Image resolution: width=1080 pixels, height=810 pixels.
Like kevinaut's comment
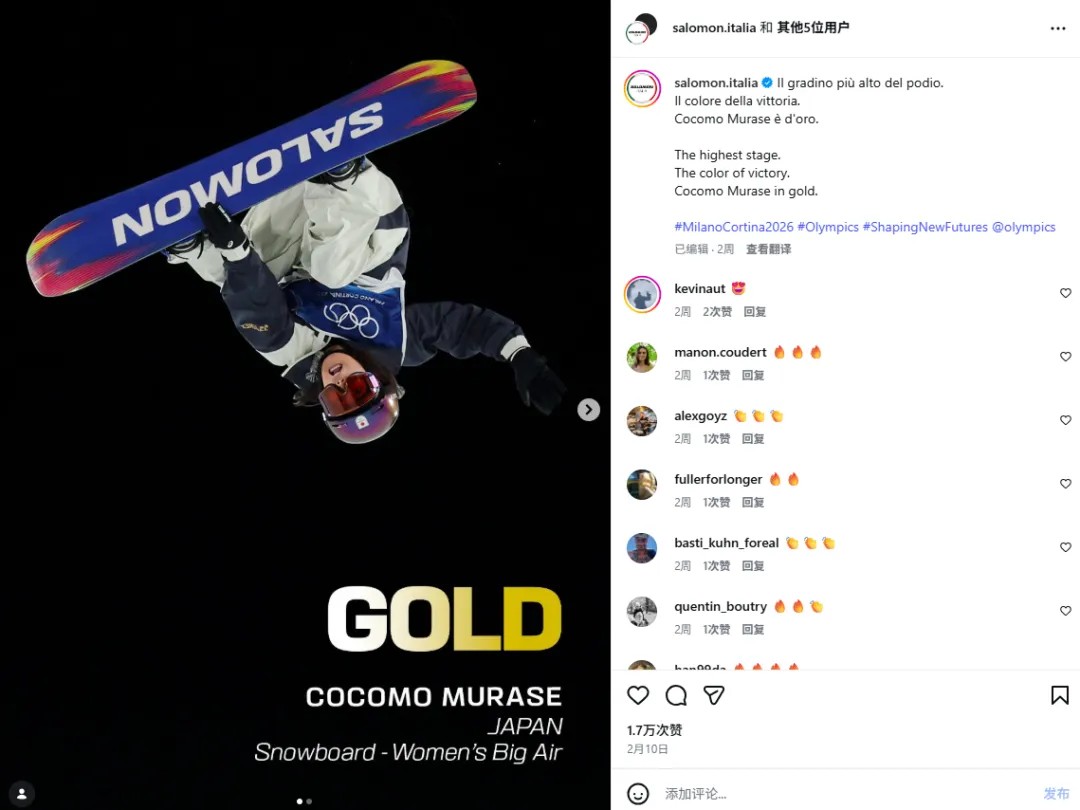pos(1065,293)
